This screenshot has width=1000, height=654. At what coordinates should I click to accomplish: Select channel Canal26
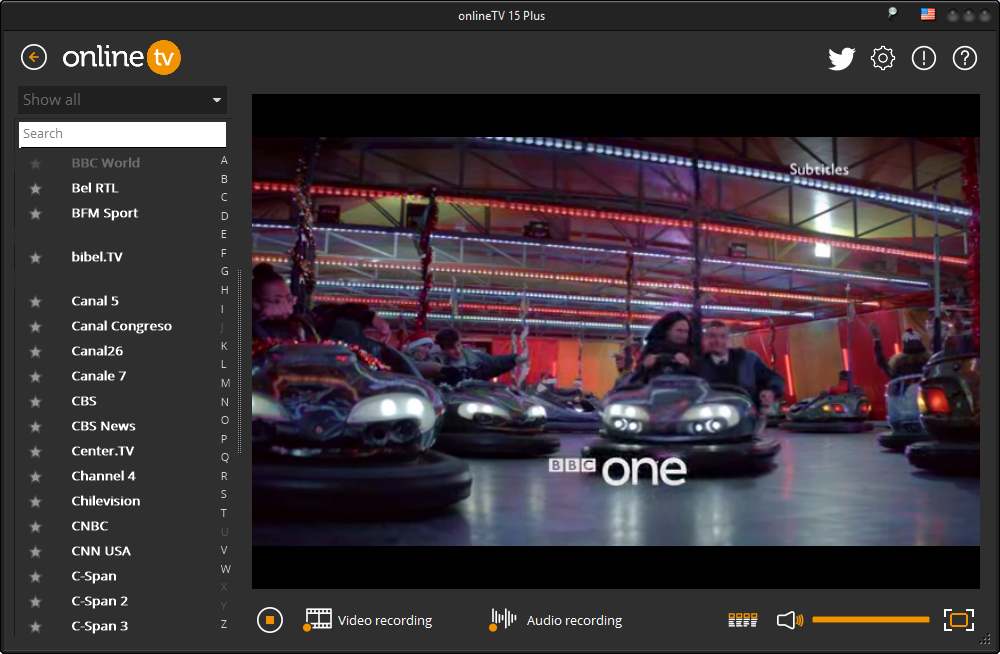[97, 351]
